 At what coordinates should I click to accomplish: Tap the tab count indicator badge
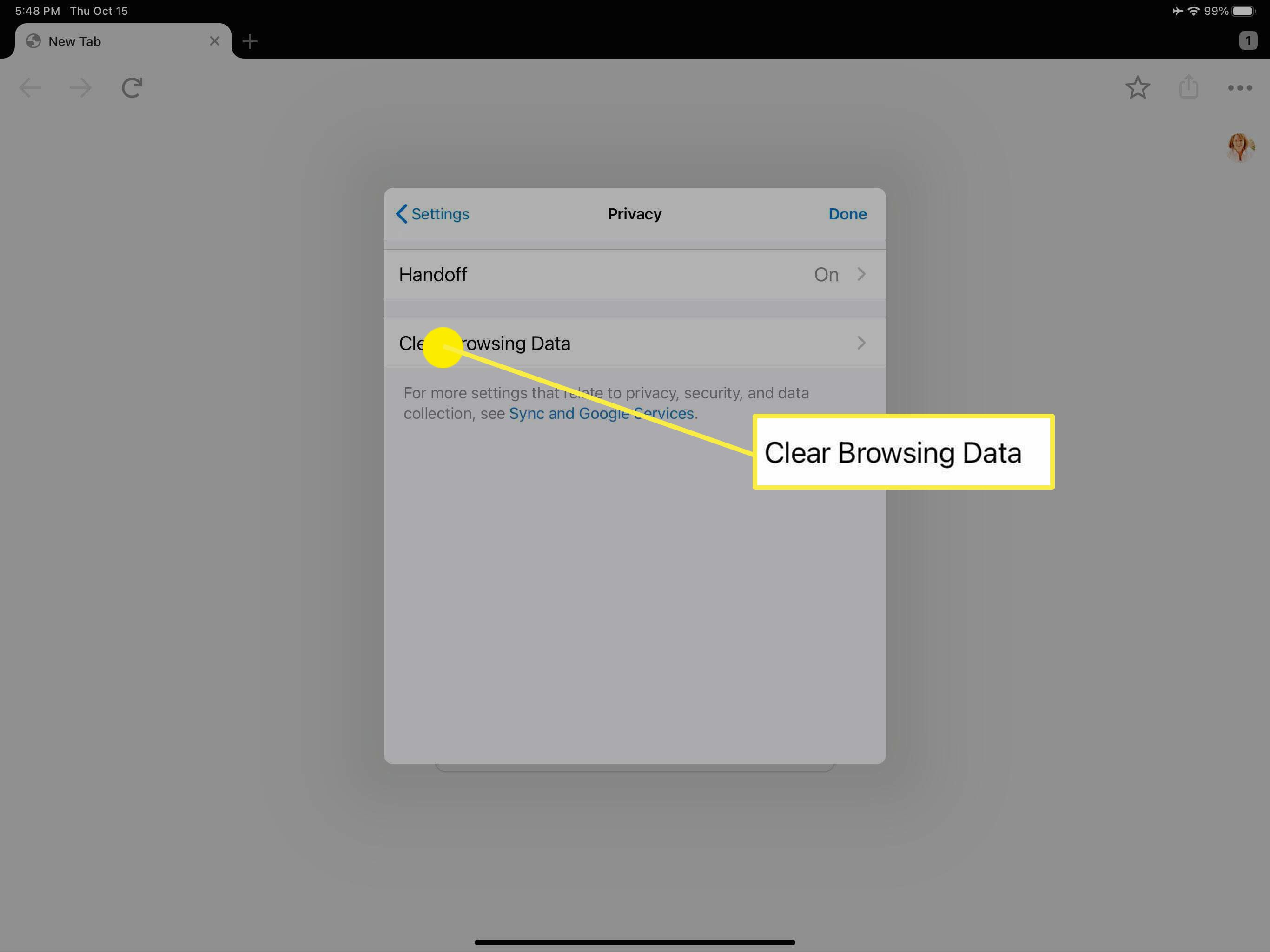tap(1248, 40)
